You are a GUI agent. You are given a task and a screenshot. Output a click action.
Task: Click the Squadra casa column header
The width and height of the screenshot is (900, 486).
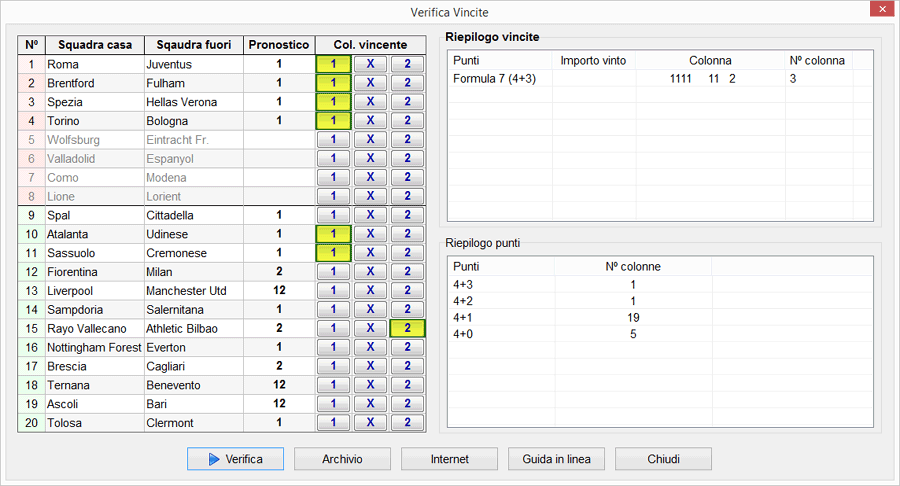coord(94,45)
